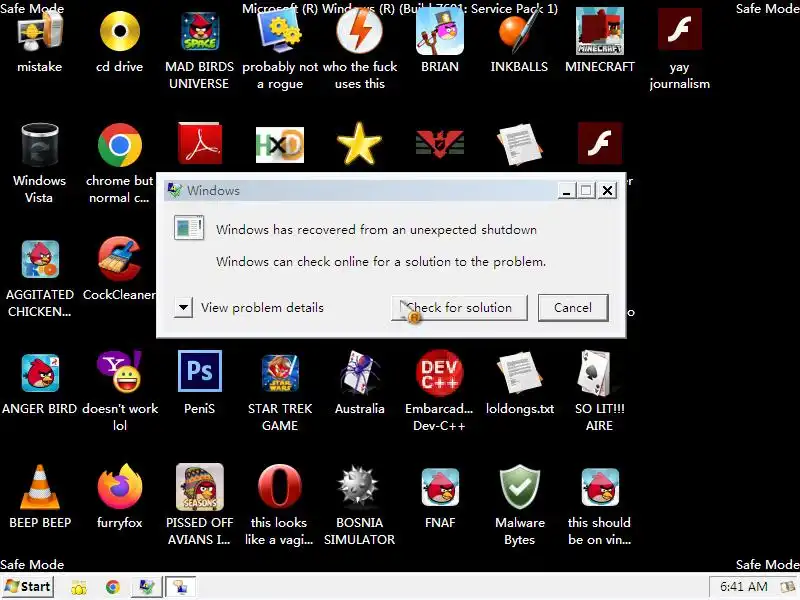Screen dimensions: 800x600
Task: Open 'probably not a rogue' gear icon
Action: (x=280, y=32)
